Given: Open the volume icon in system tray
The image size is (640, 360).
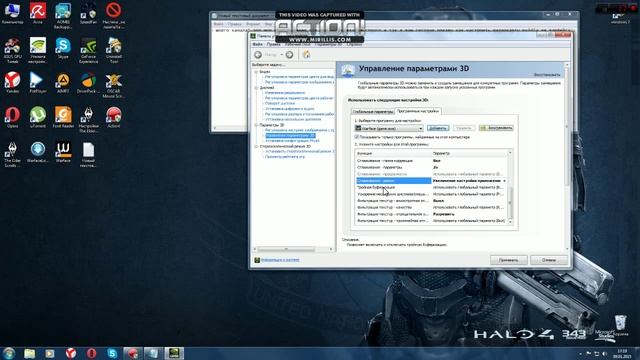Looking at the screenshot, I should pyautogui.click(x=604, y=353).
